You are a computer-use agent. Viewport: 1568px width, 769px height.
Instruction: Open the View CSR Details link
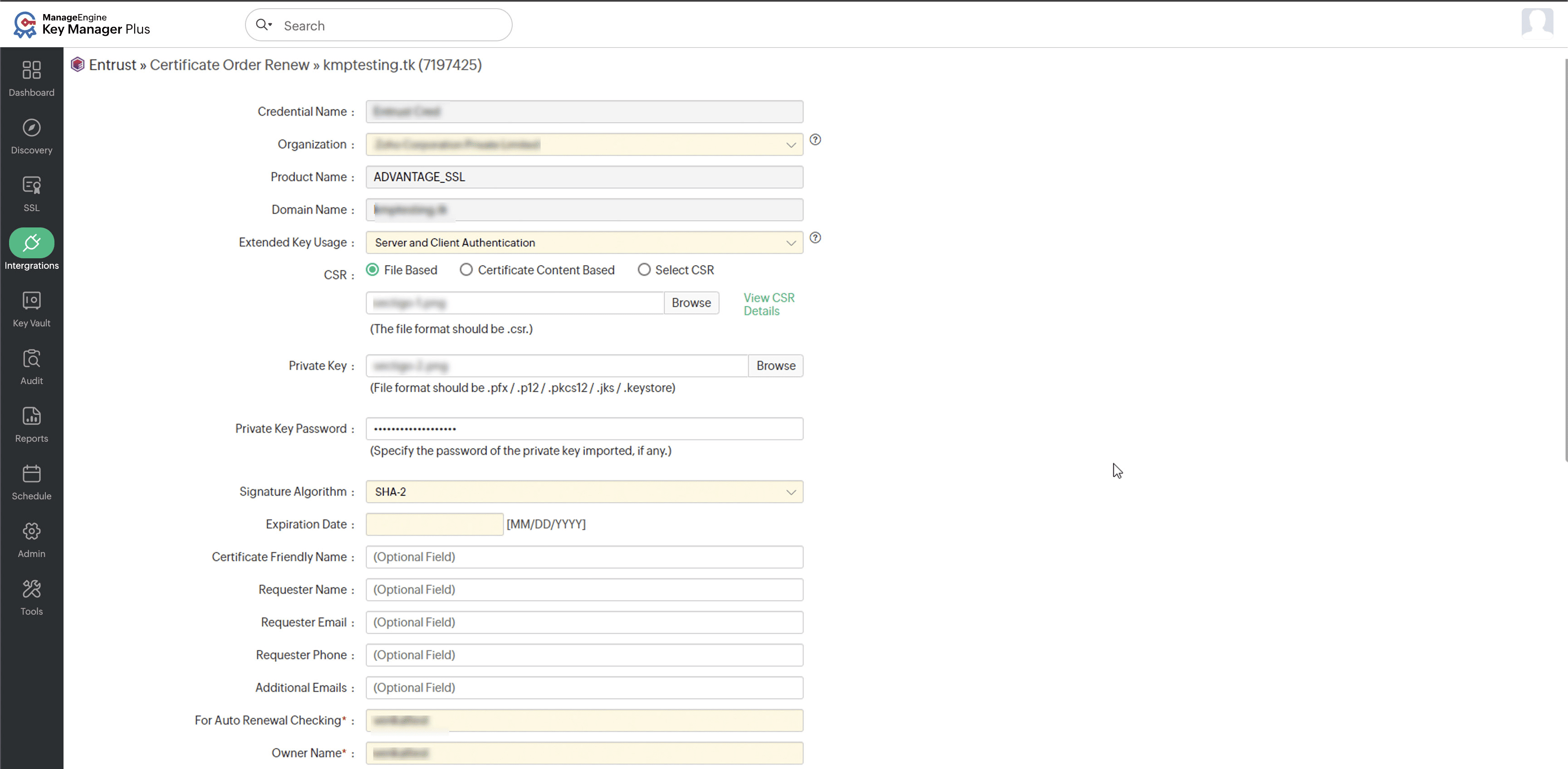coord(769,305)
